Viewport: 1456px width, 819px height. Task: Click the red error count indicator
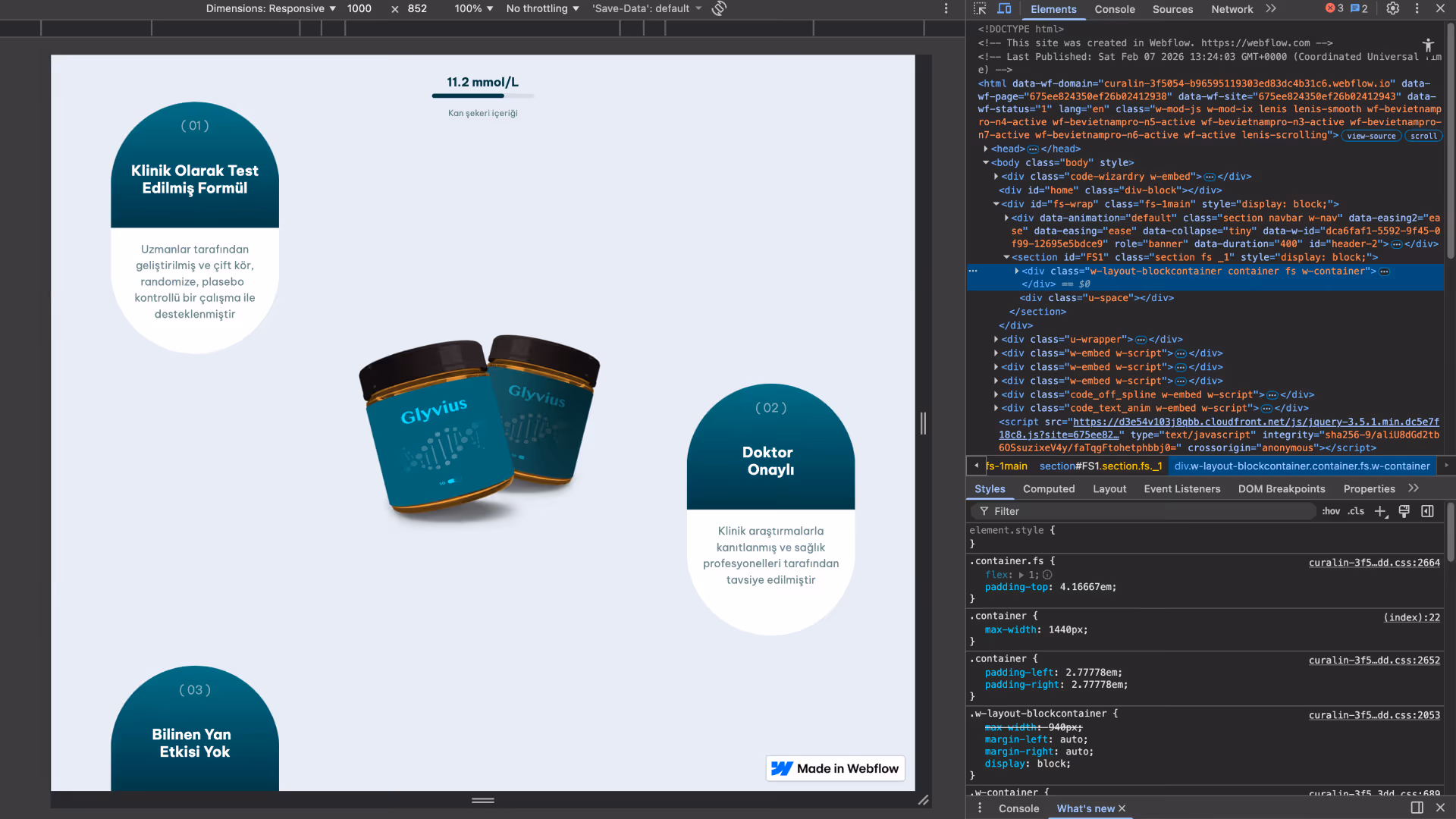1335,8
